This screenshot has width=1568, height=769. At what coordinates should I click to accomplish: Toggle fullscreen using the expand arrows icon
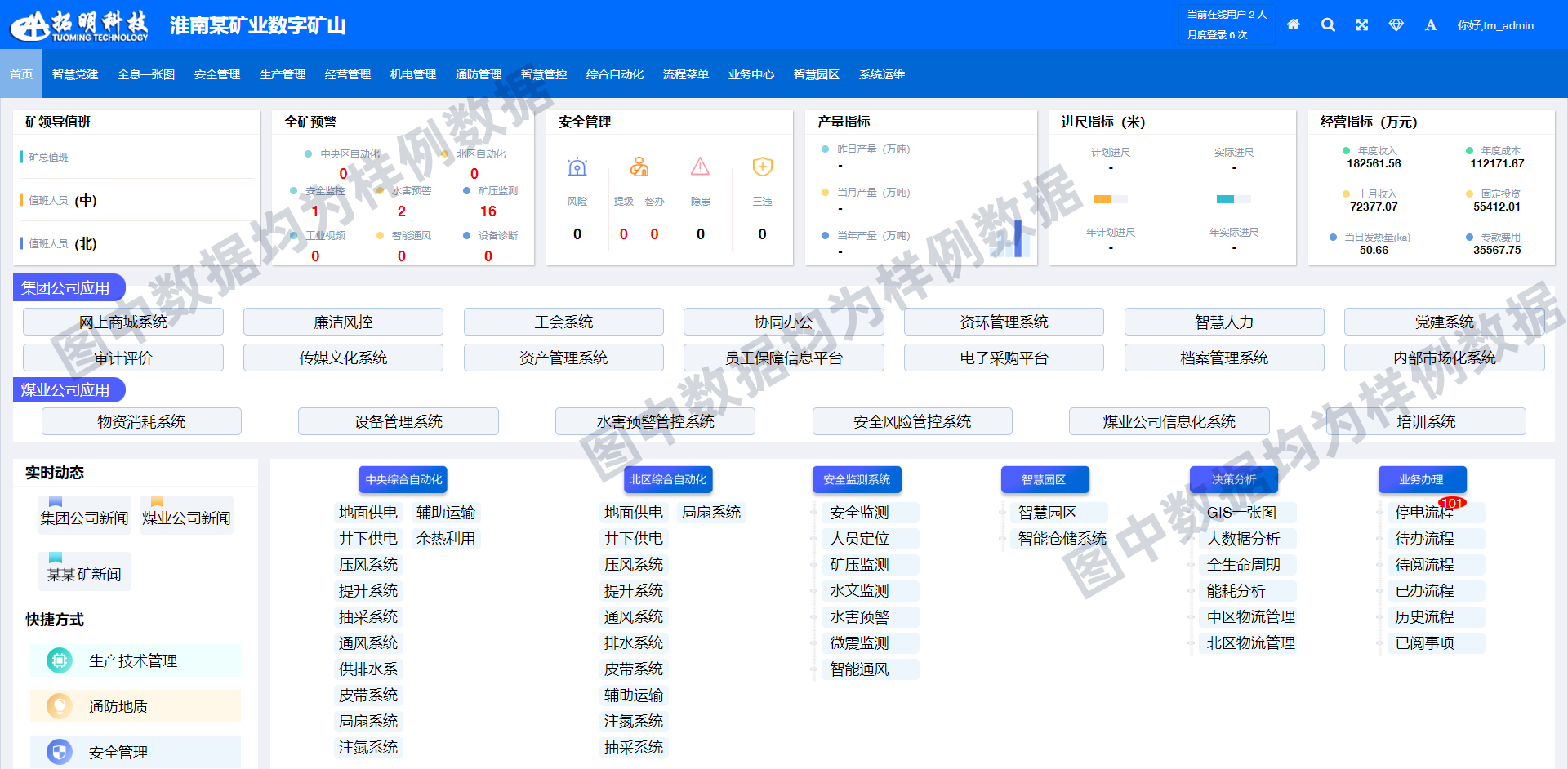tap(1362, 24)
